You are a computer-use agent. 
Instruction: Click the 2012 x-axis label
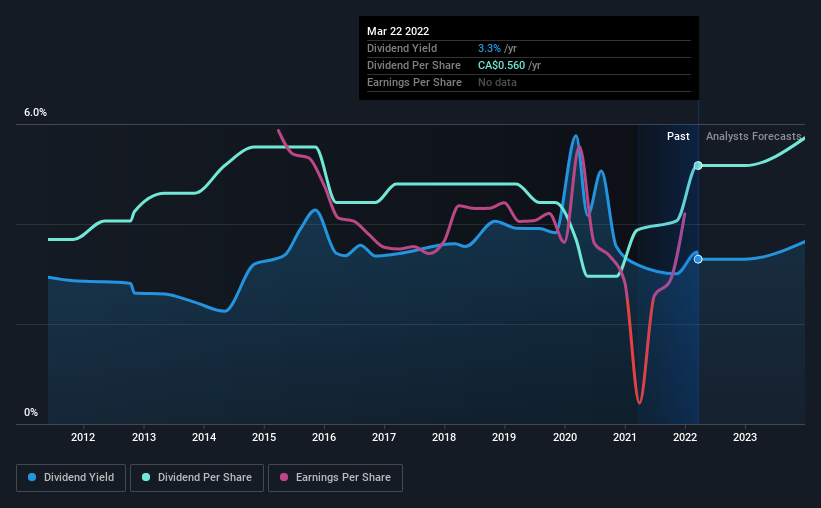[83, 437]
